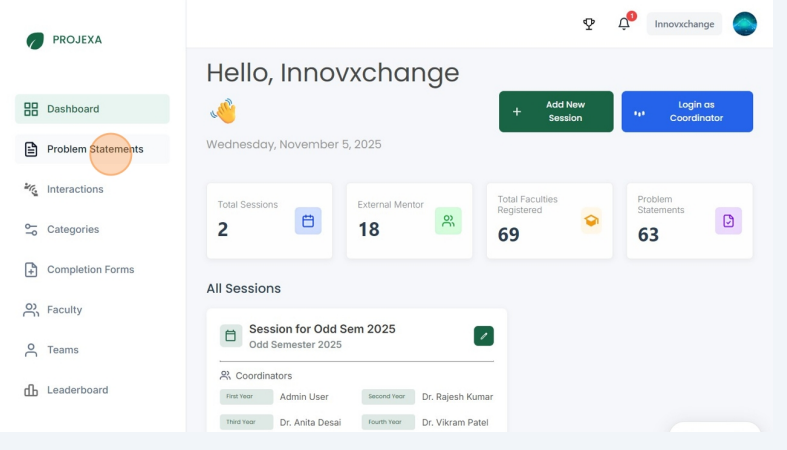787x450 pixels.
Task: Click the PROJEXA leaf logo
Action: tap(35, 41)
